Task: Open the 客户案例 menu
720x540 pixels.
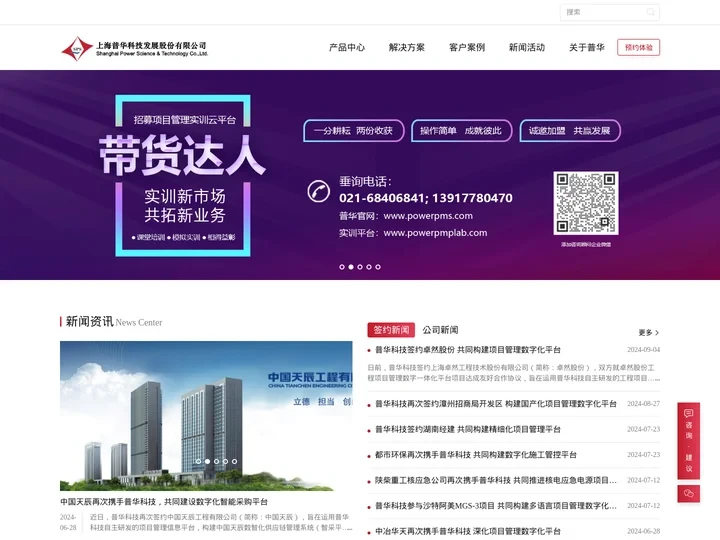Action: (467, 47)
